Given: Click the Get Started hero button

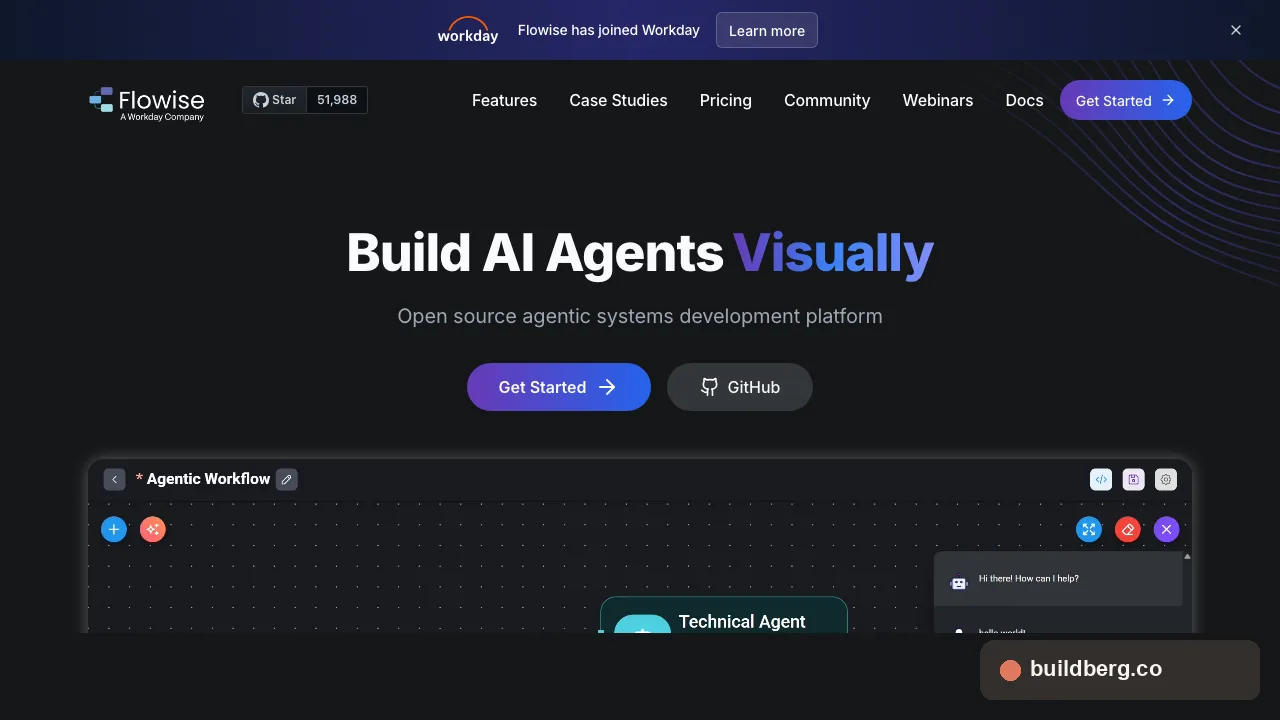Looking at the screenshot, I should [558, 387].
